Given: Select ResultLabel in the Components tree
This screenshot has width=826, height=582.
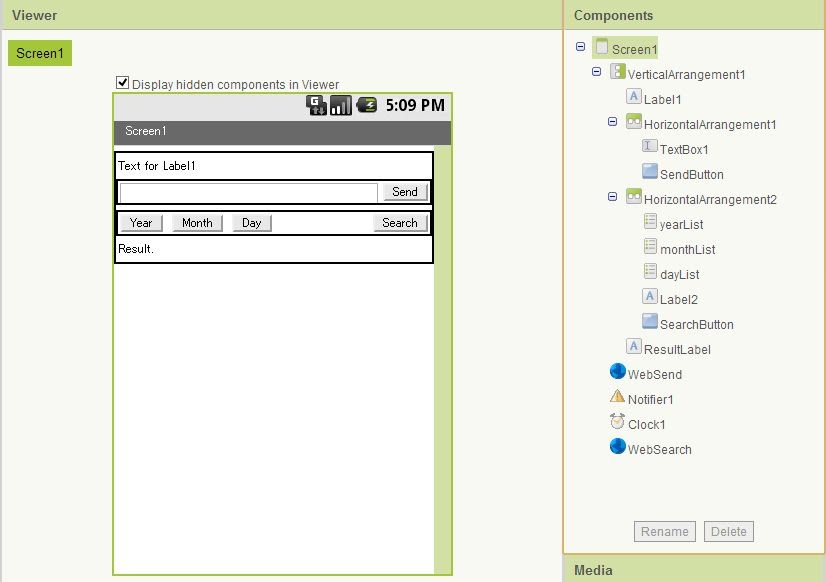Looking at the screenshot, I should click(677, 349).
